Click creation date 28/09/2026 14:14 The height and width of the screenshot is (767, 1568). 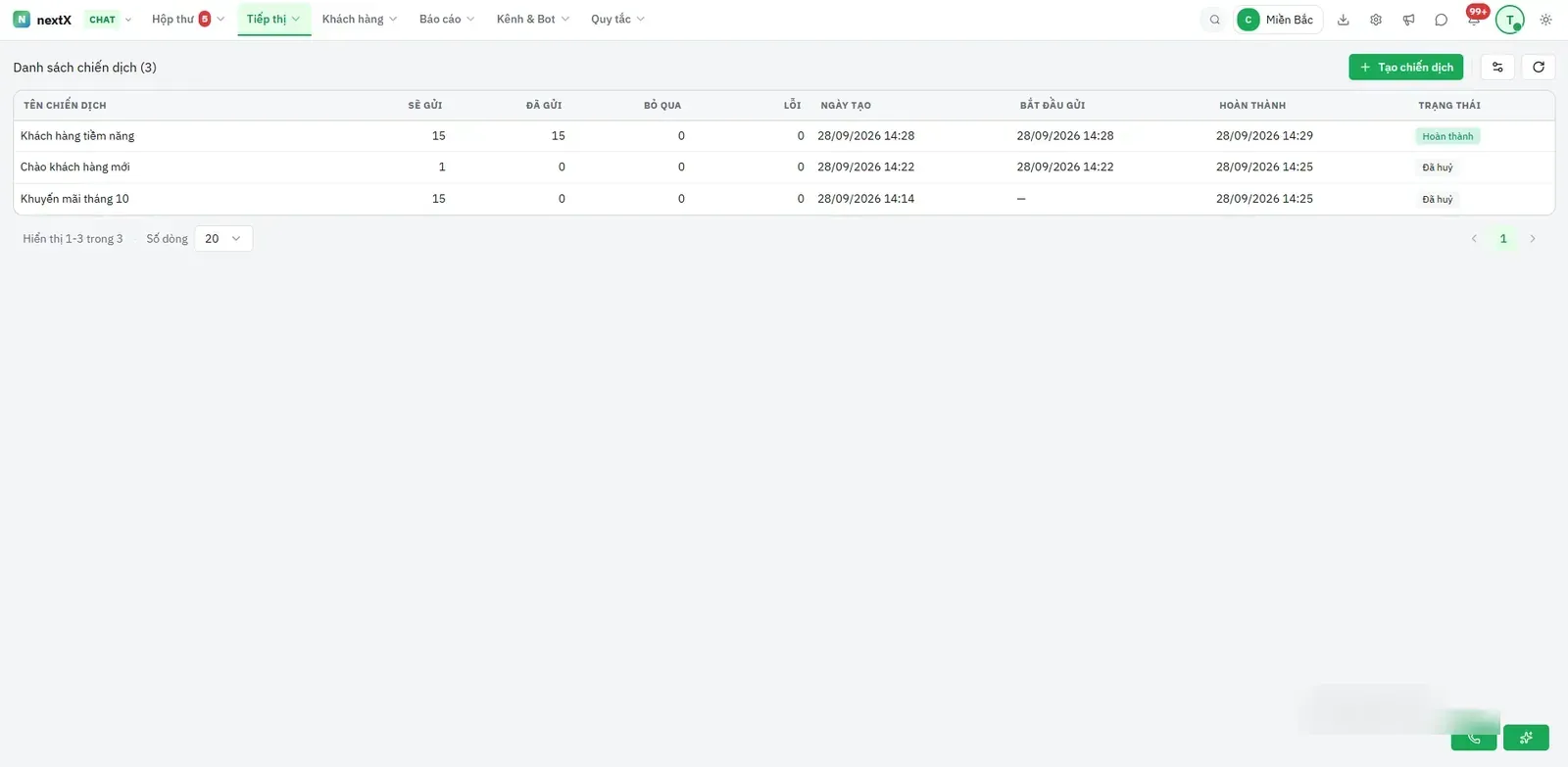(x=866, y=199)
